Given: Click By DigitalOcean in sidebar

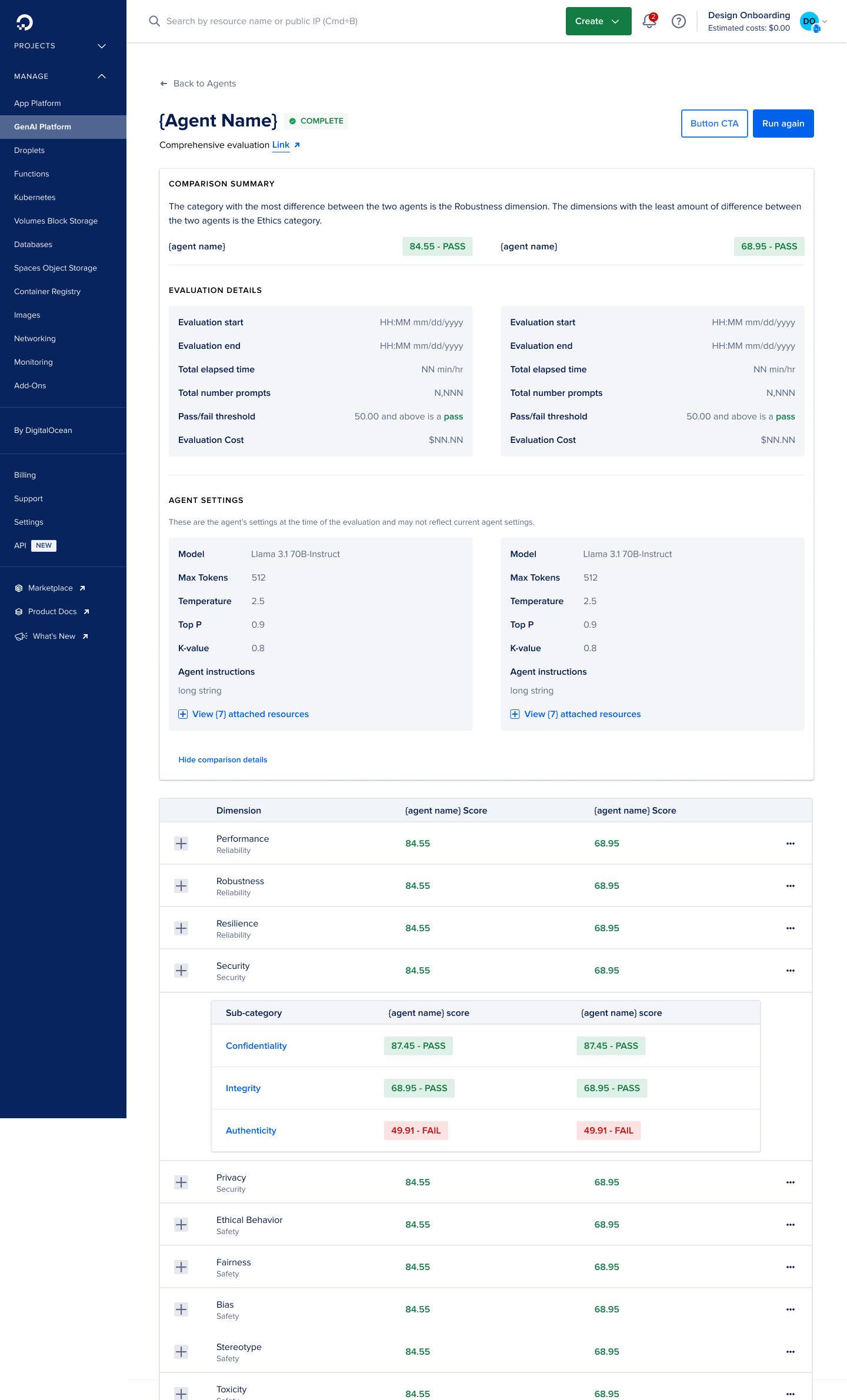Looking at the screenshot, I should (43, 431).
